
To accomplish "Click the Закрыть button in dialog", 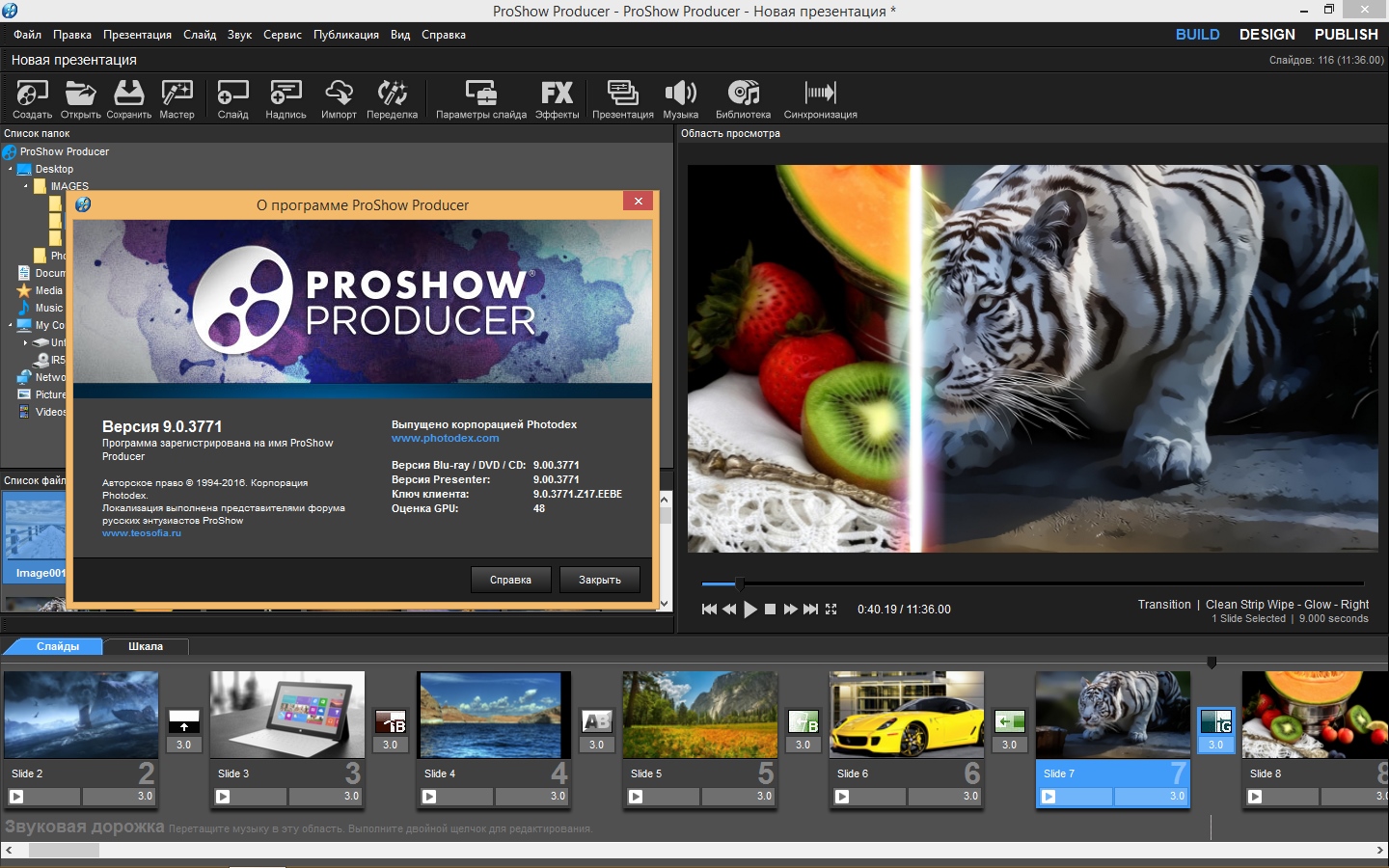I will 599,580.
